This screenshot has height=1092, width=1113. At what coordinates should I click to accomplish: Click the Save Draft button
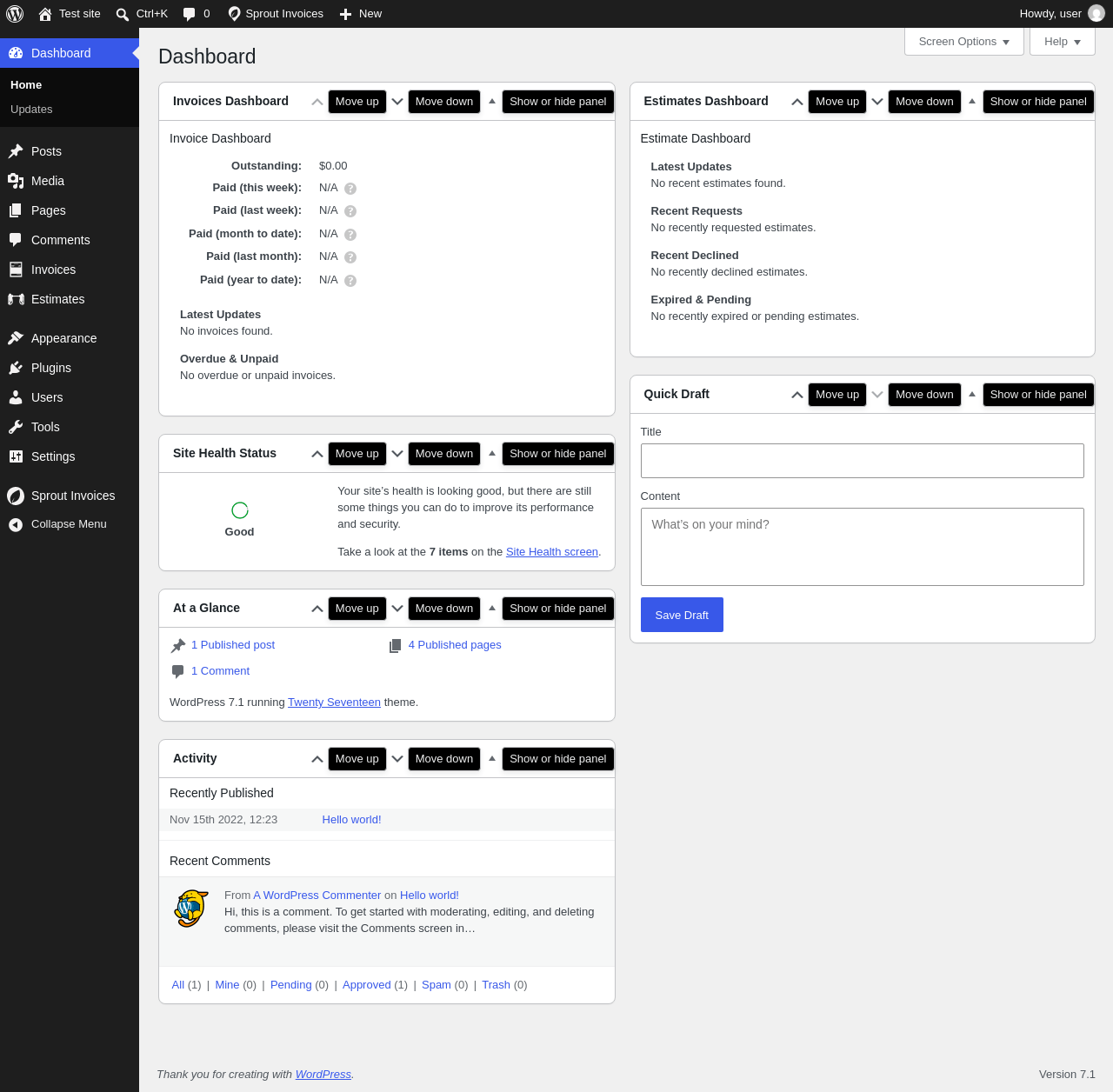pyautogui.click(x=682, y=615)
